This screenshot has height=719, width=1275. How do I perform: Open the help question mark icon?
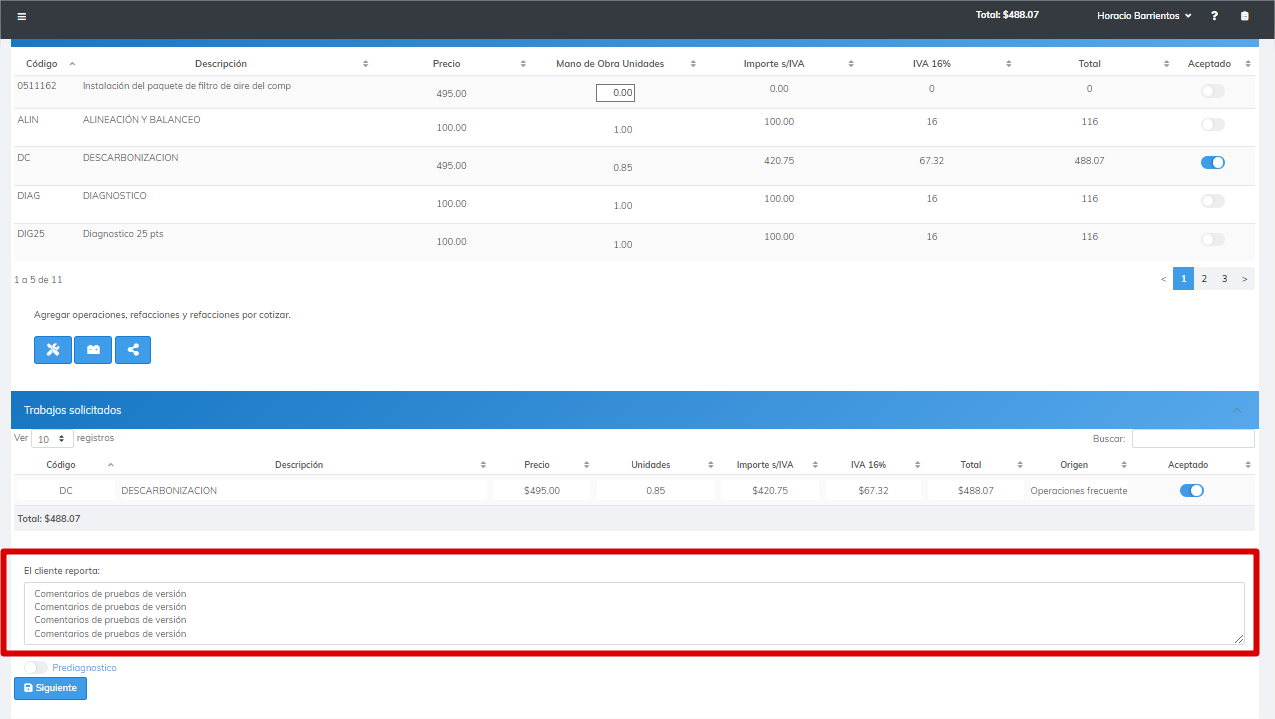(x=1214, y=16)
